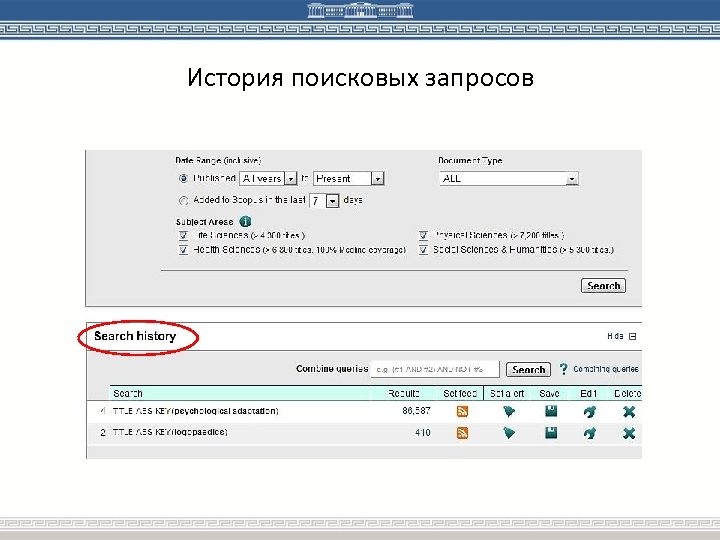Open the All years dropdown
Viewport: 720px width, 540px height.
coord(268,178)
